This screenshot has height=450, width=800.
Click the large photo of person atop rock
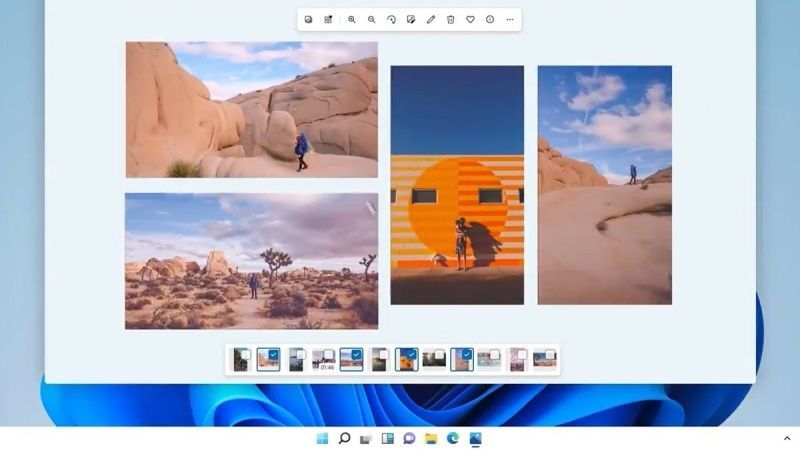tap(605, 185)
